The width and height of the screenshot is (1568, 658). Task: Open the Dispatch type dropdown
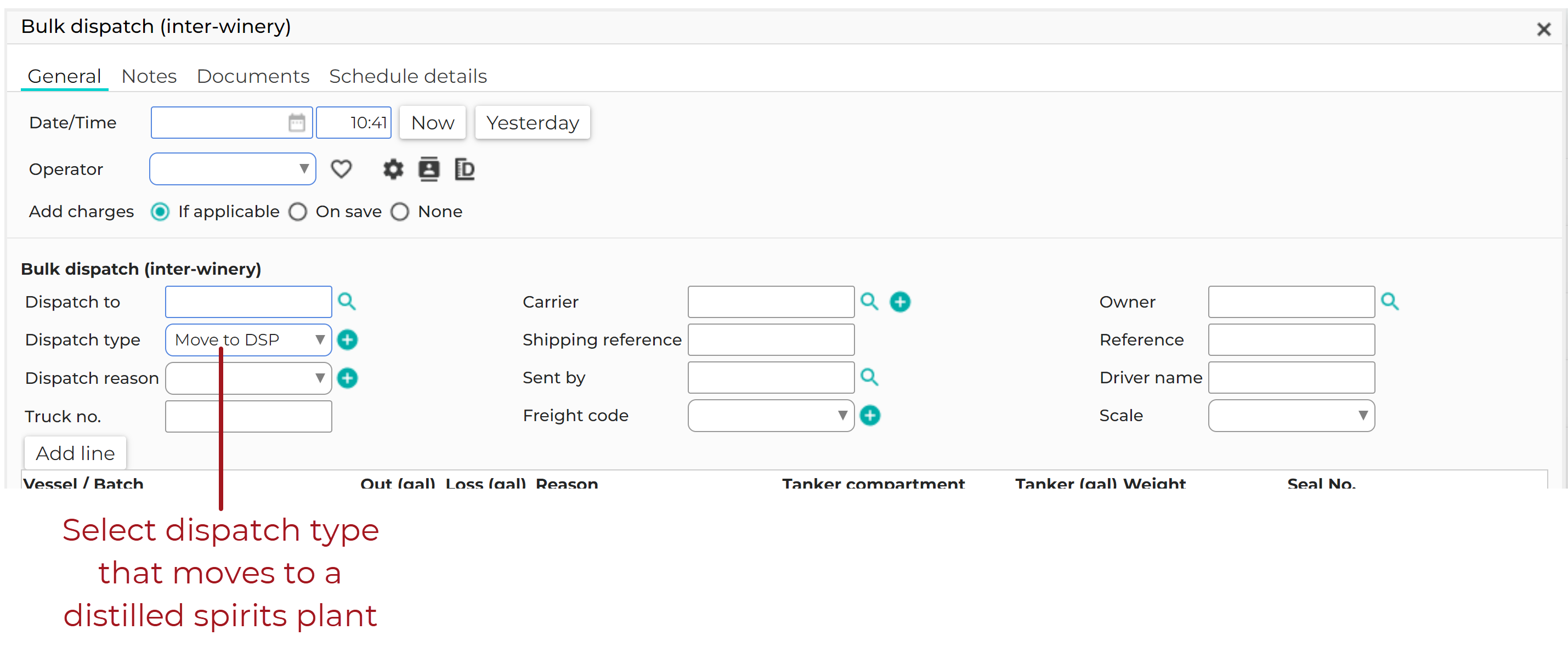(x=248, y=339)
